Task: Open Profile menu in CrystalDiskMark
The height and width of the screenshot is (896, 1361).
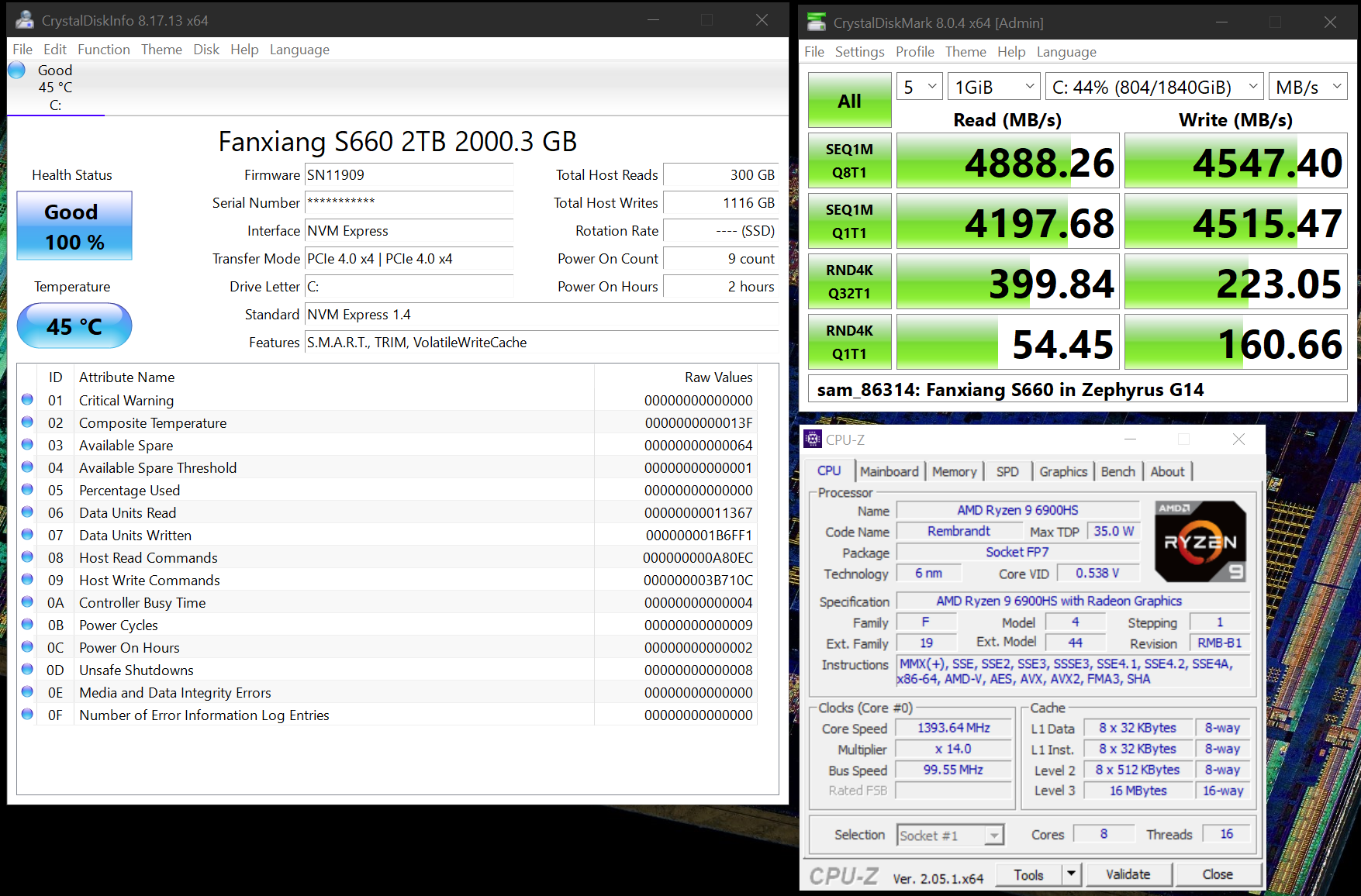Action: point(915,52)
